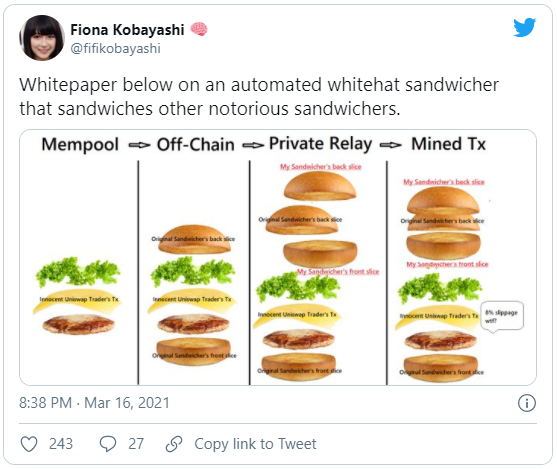Open the Mempool column of the image
The image size is (557, 469).
pyautogui.click(x=79, y=272)
